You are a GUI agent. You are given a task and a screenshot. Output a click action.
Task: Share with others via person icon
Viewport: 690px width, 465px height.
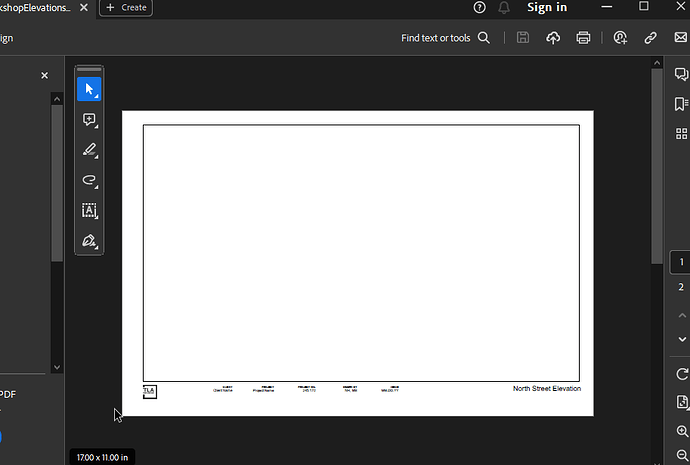click(x=620, y=38)
